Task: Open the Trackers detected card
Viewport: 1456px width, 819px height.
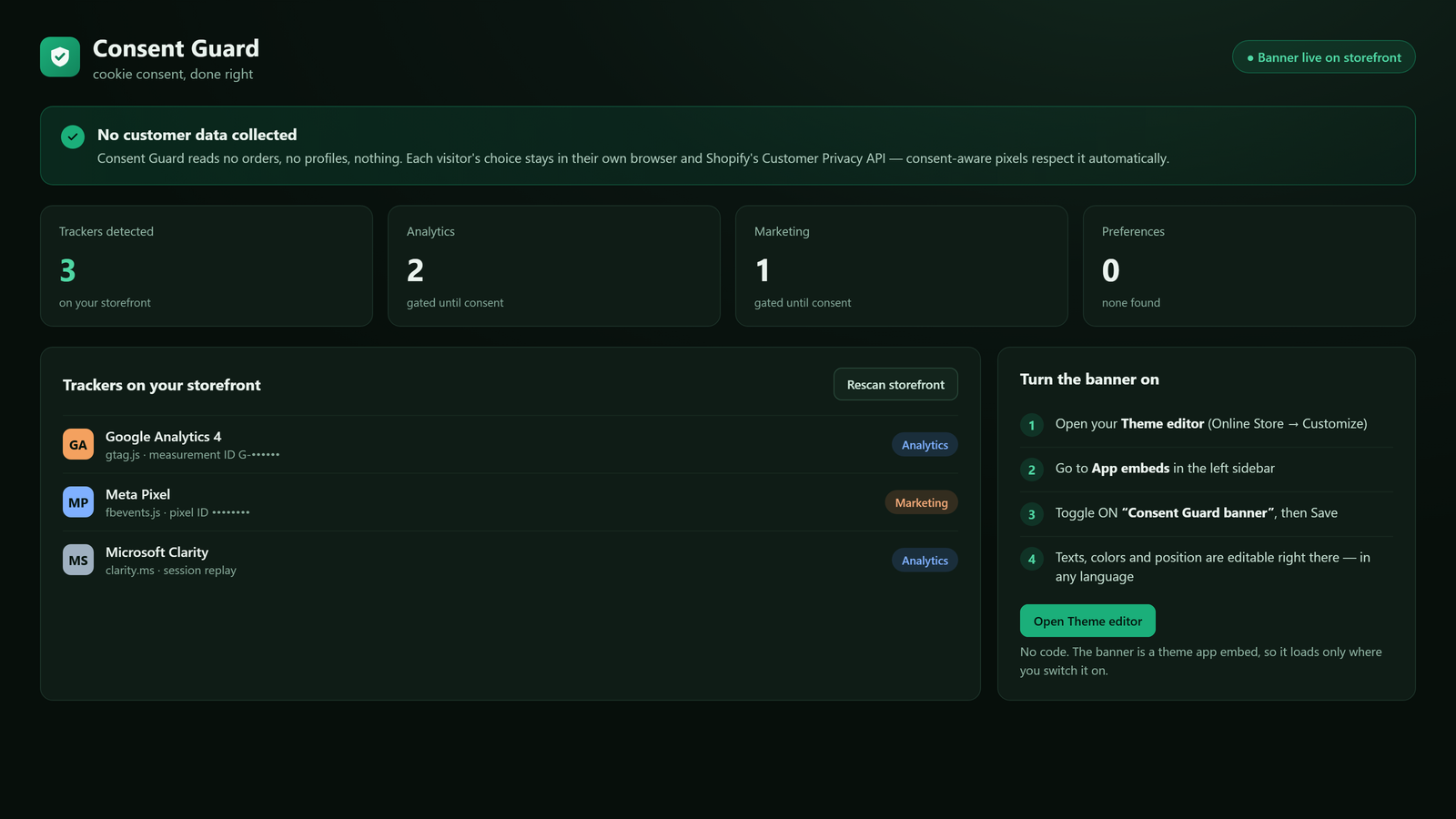Action: [207, 266]
